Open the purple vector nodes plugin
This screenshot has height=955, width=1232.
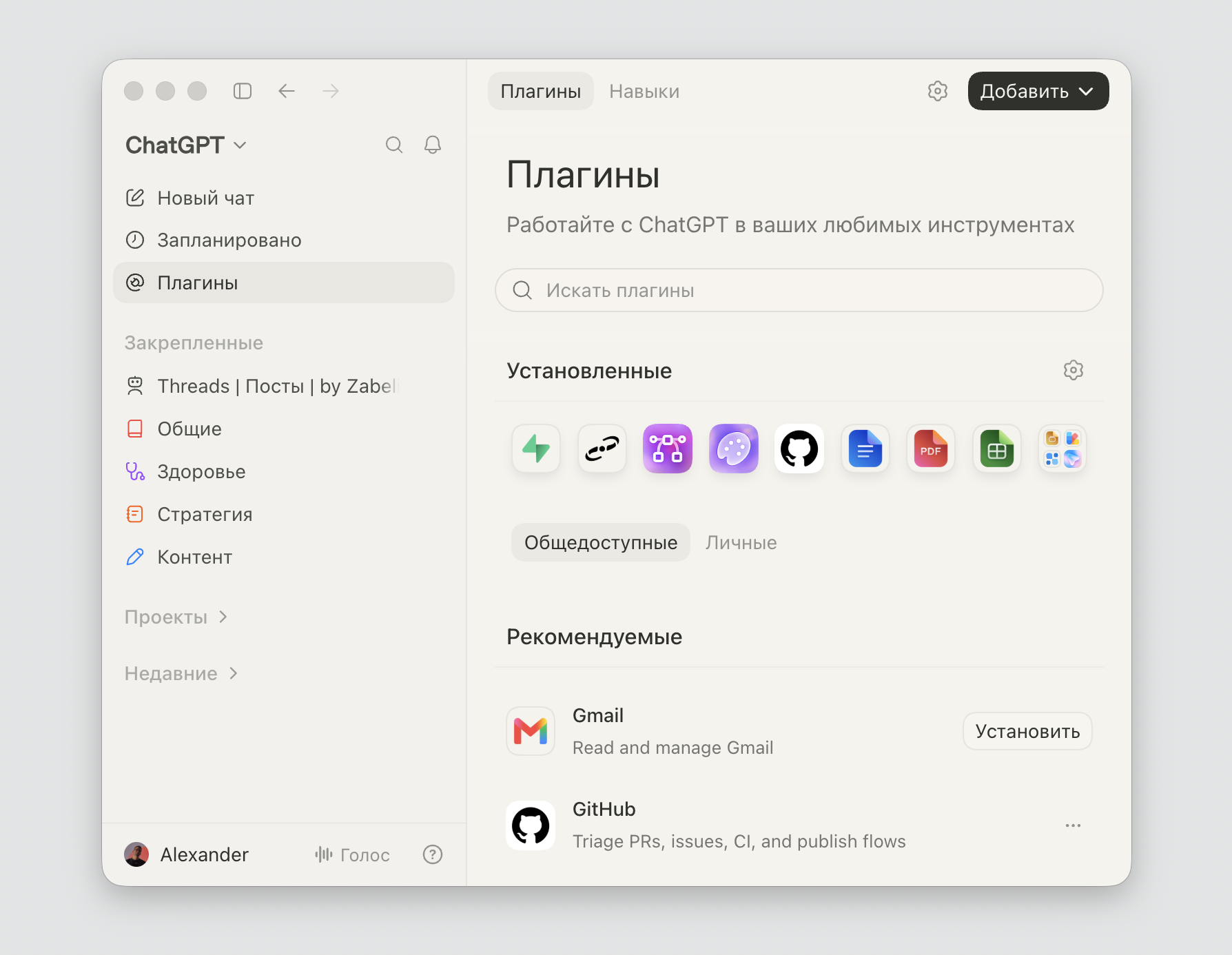coord(668,449)
